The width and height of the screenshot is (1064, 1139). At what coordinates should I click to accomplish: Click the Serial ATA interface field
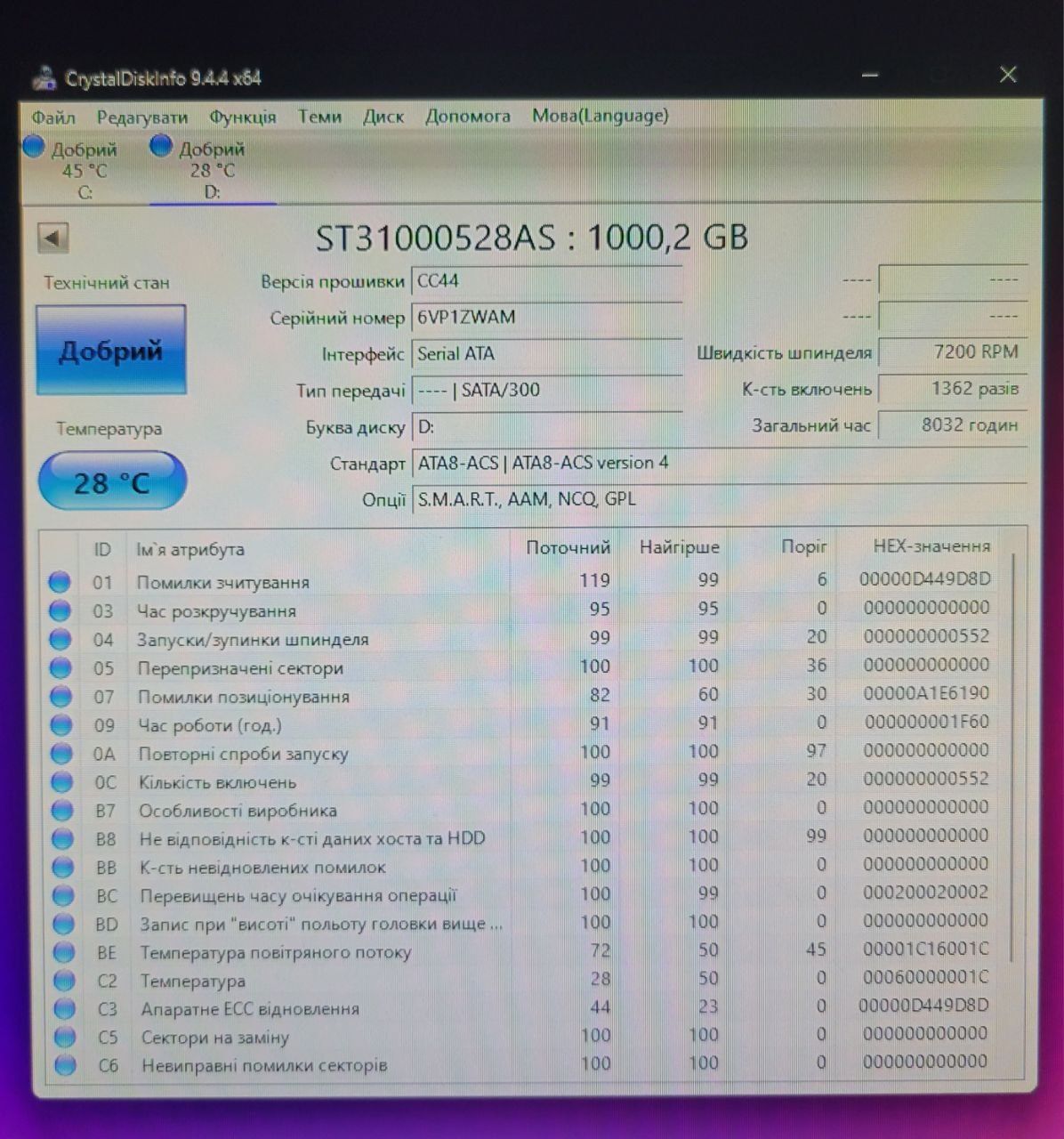[x=546, y=354]
